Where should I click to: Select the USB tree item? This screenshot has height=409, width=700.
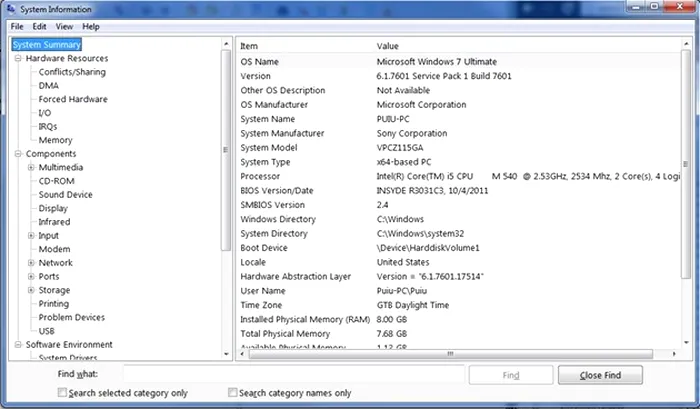click(46, 331)
